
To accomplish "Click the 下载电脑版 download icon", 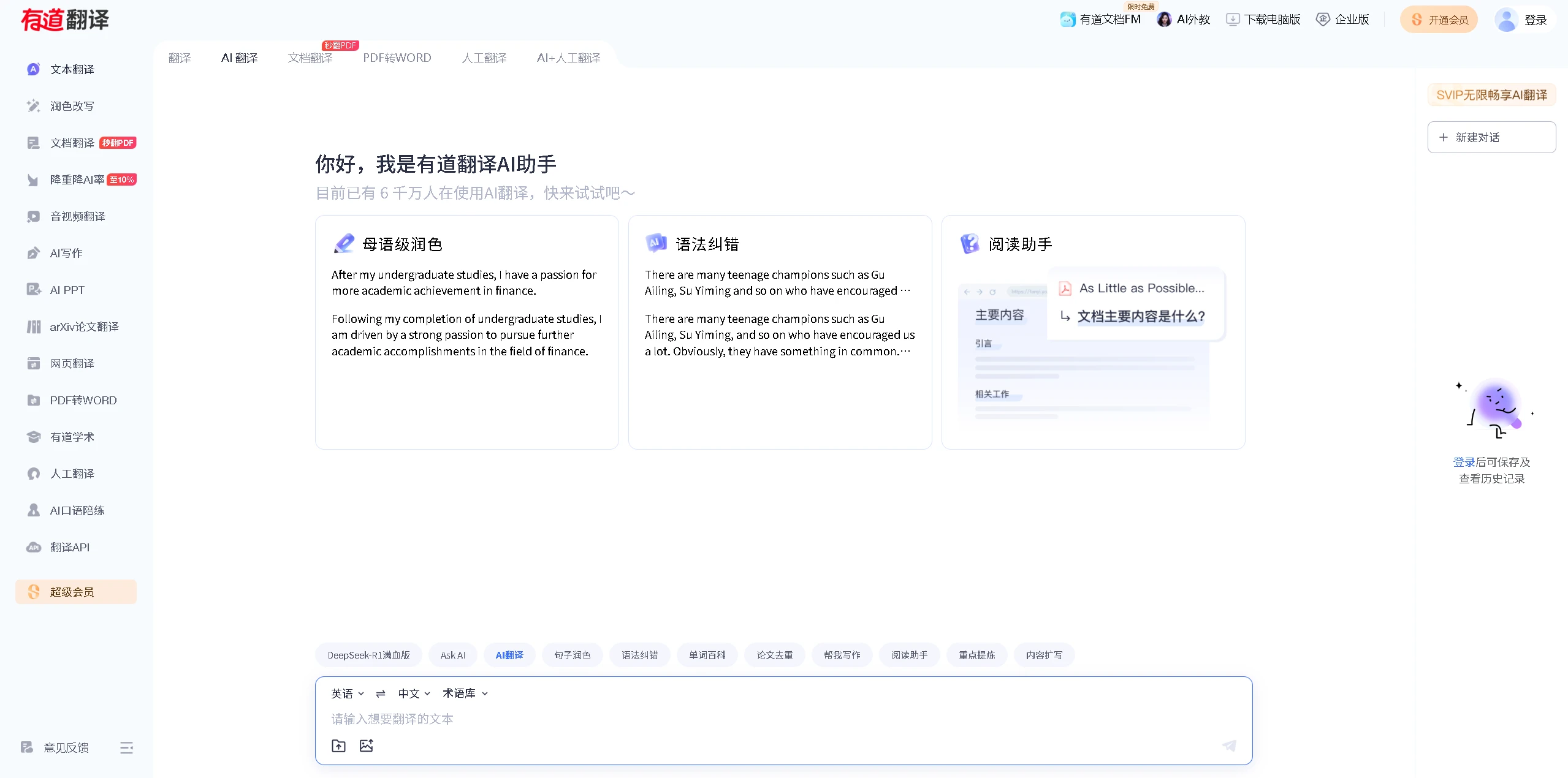I will [1233, 20].
